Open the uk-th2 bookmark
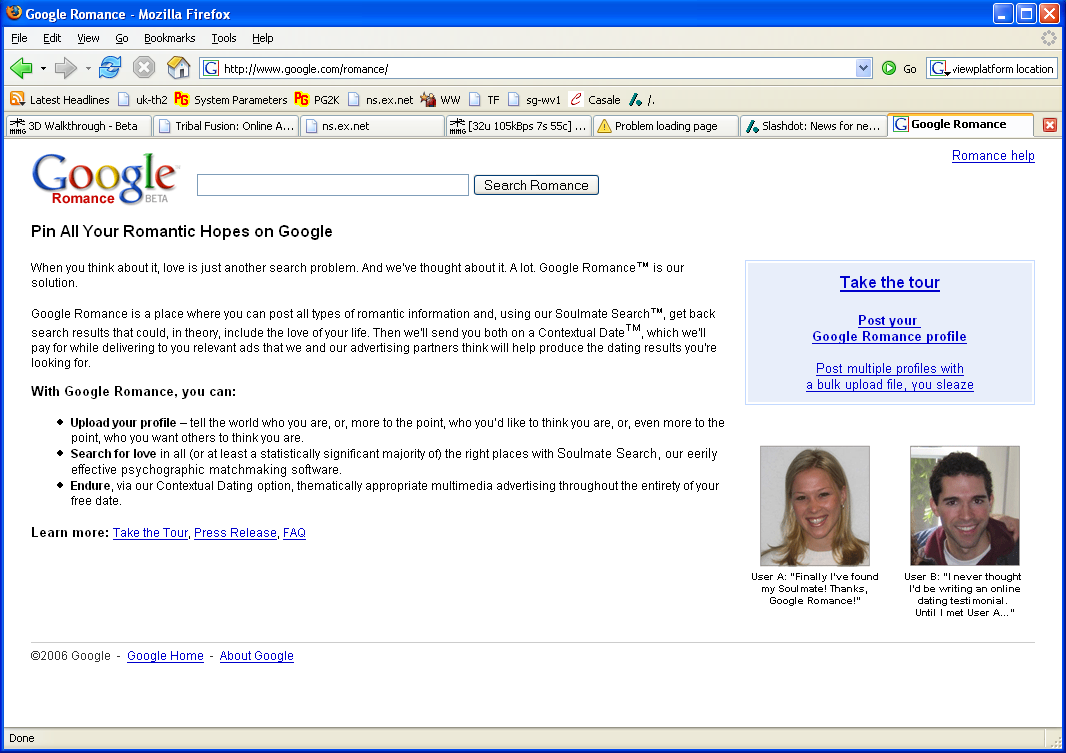 pyautogui.click(x=143, y=100)
